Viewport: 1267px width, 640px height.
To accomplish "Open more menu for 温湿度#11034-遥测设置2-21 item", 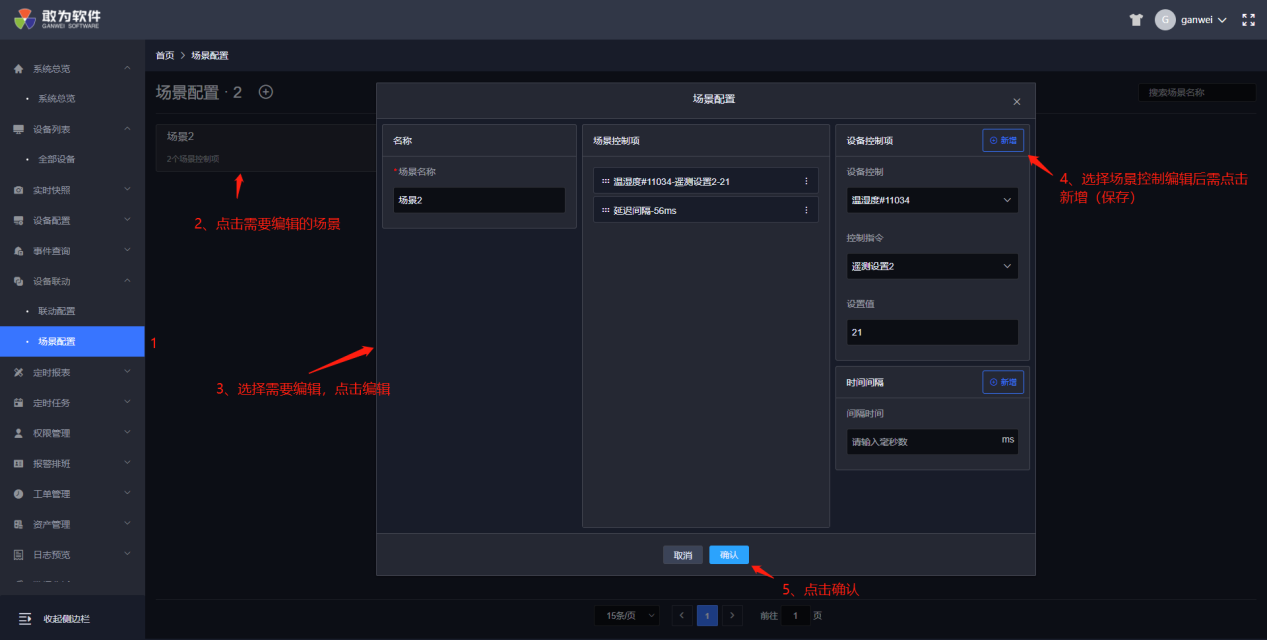I will [806, 181].
